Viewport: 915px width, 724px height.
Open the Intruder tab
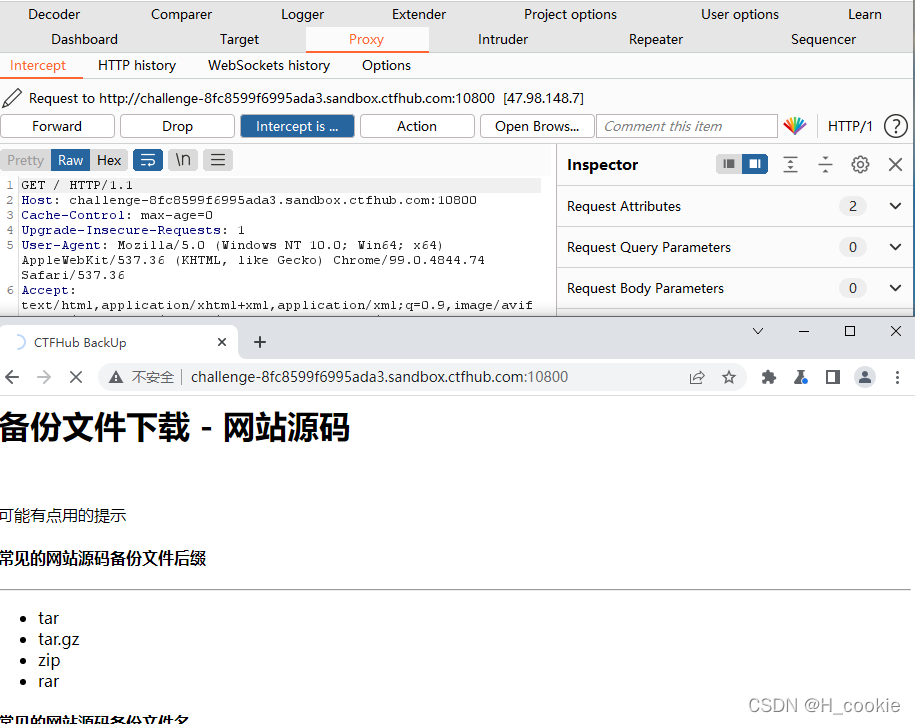click(x=502, y=39)
